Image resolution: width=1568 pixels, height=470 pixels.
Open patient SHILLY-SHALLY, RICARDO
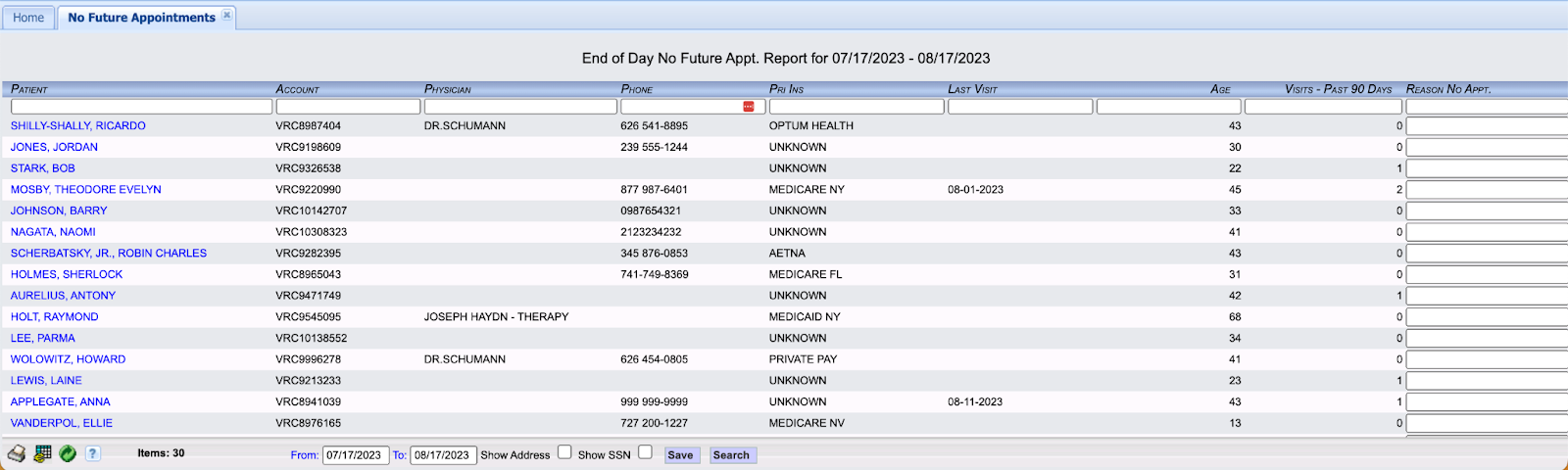[x=78, y=126]
